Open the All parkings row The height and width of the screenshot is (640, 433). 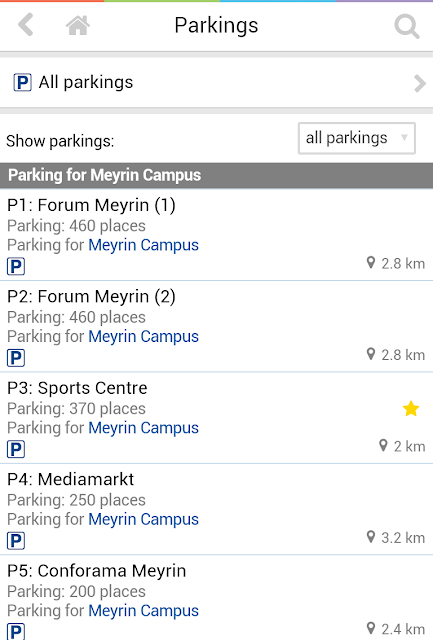[x=216, y=82]
